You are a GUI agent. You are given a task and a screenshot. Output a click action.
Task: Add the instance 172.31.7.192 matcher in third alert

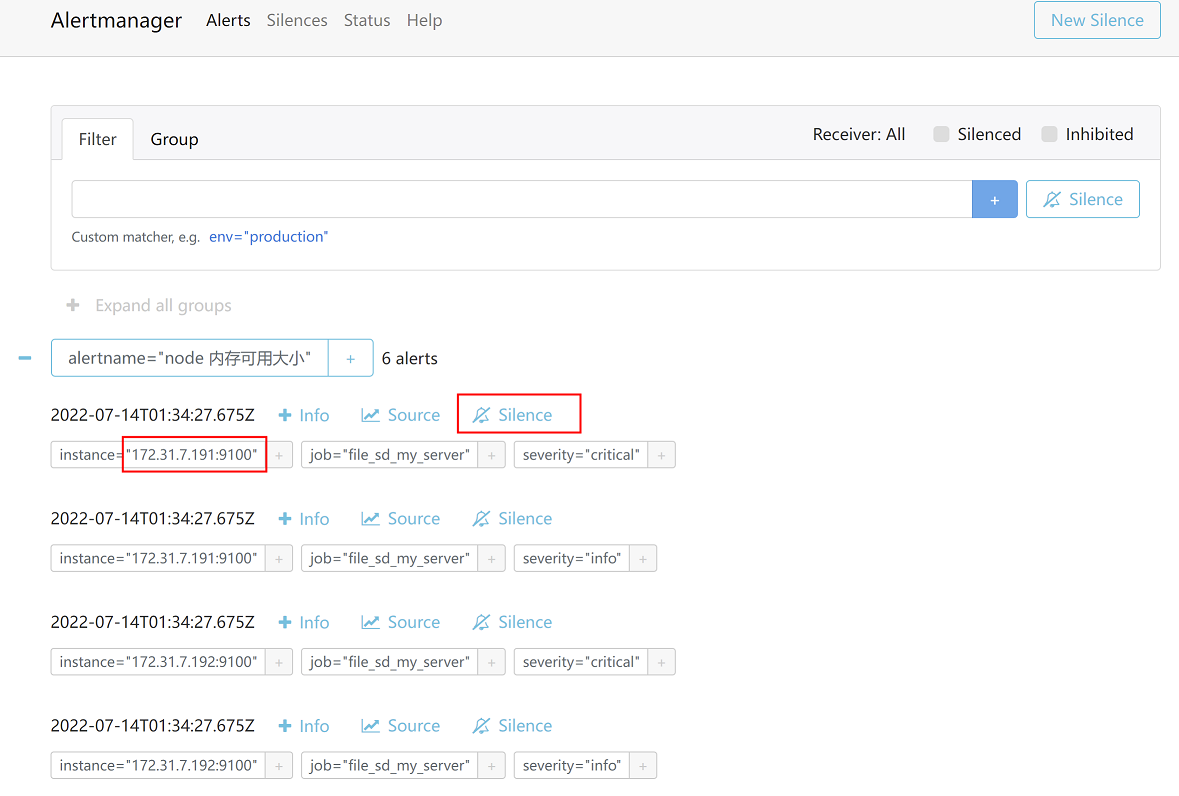tap(279, 662)
